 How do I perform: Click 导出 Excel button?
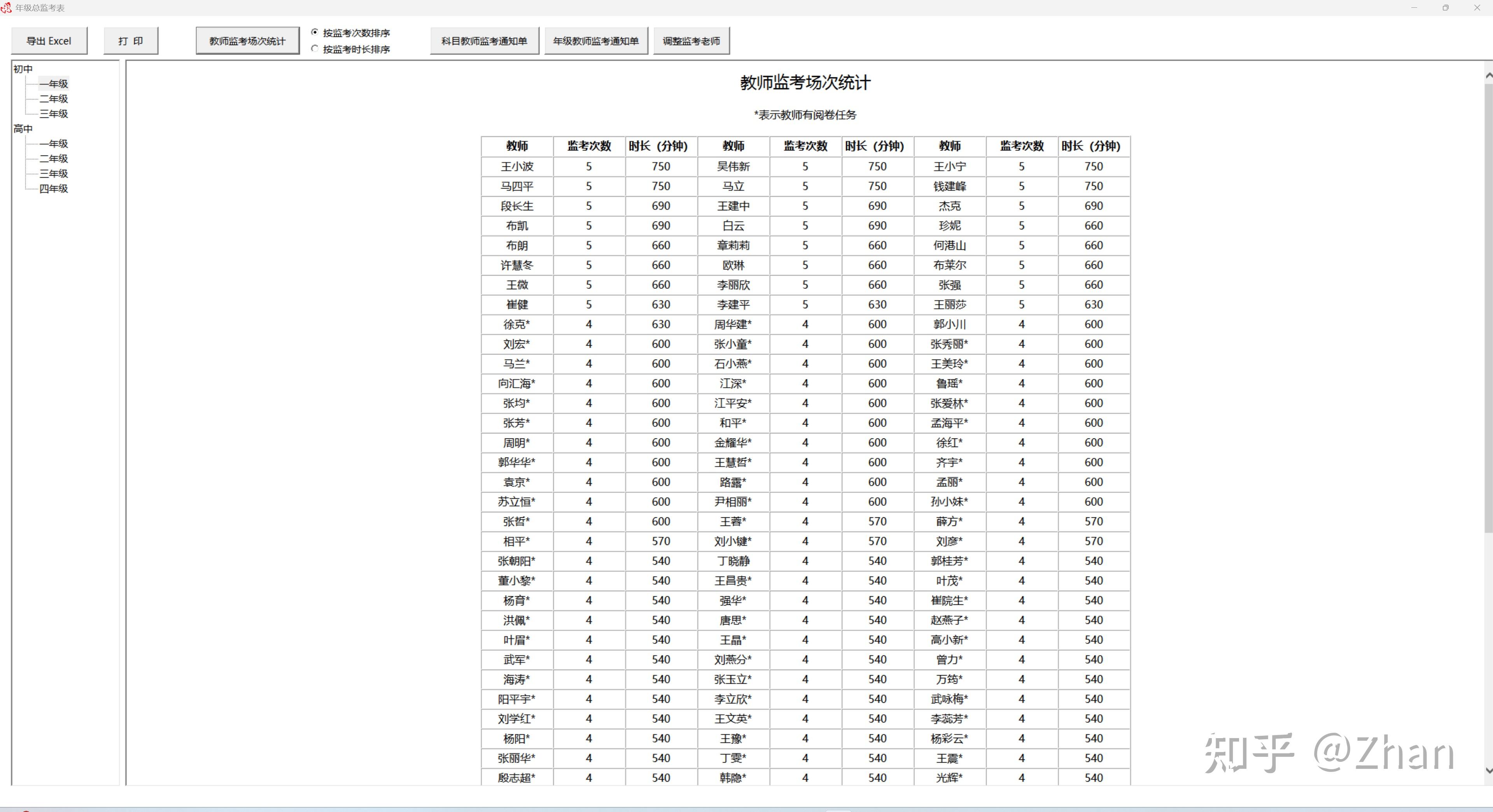[49, 41]
